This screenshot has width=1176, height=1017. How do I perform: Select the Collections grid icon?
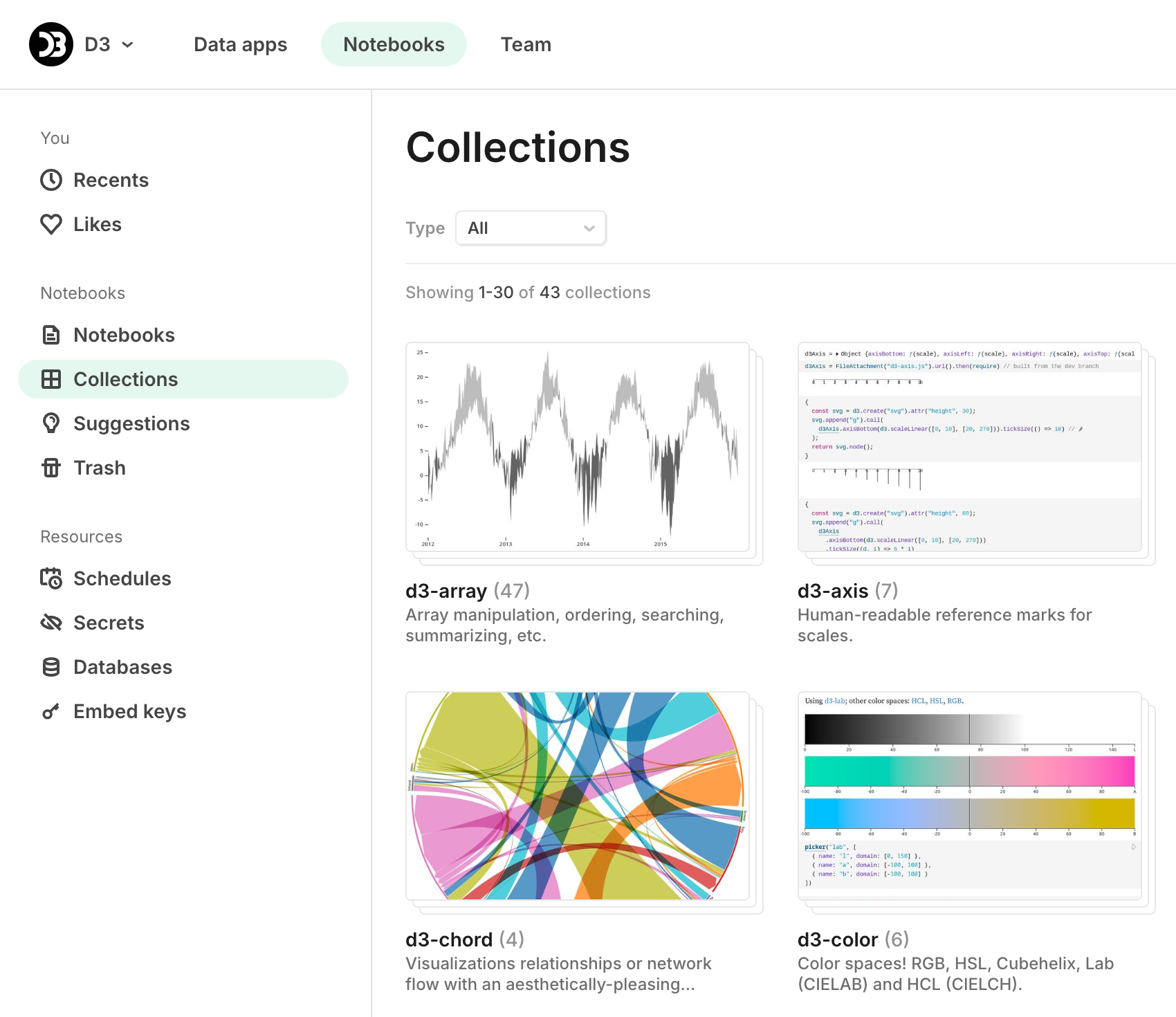tap(51, 379)
